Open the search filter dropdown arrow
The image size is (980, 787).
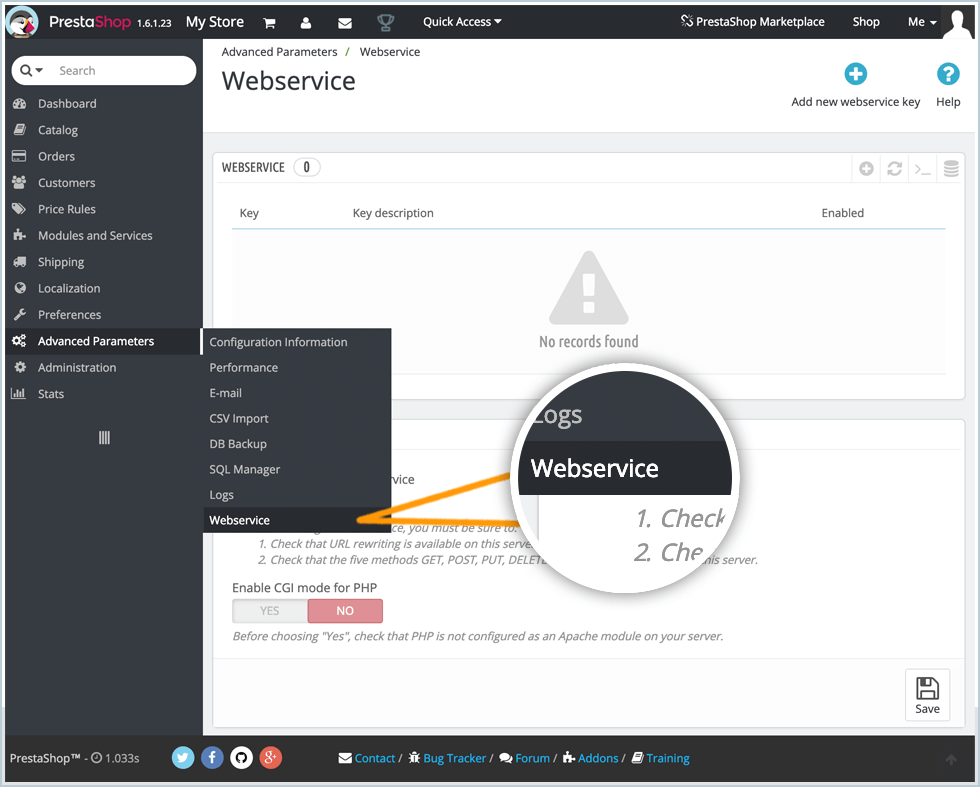[32, 71]
